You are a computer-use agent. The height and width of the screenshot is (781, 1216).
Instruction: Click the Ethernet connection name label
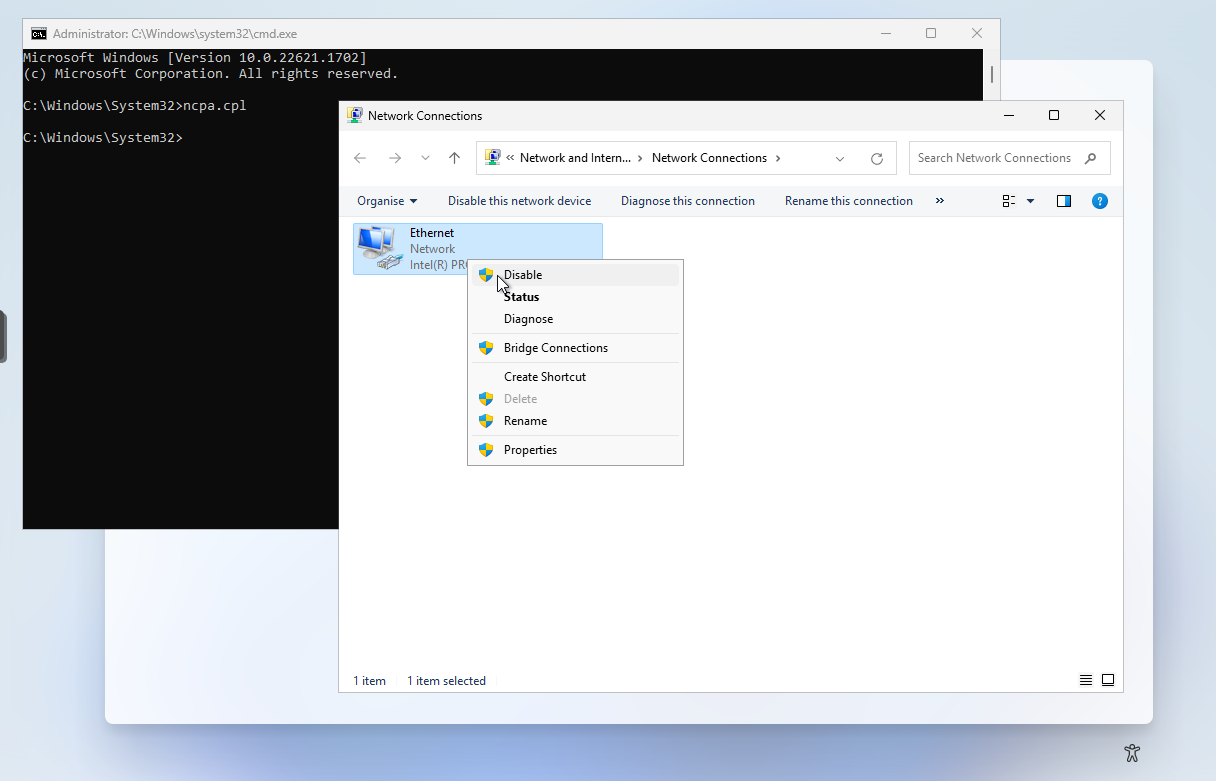pyautogui.click(x=432, y=233)
